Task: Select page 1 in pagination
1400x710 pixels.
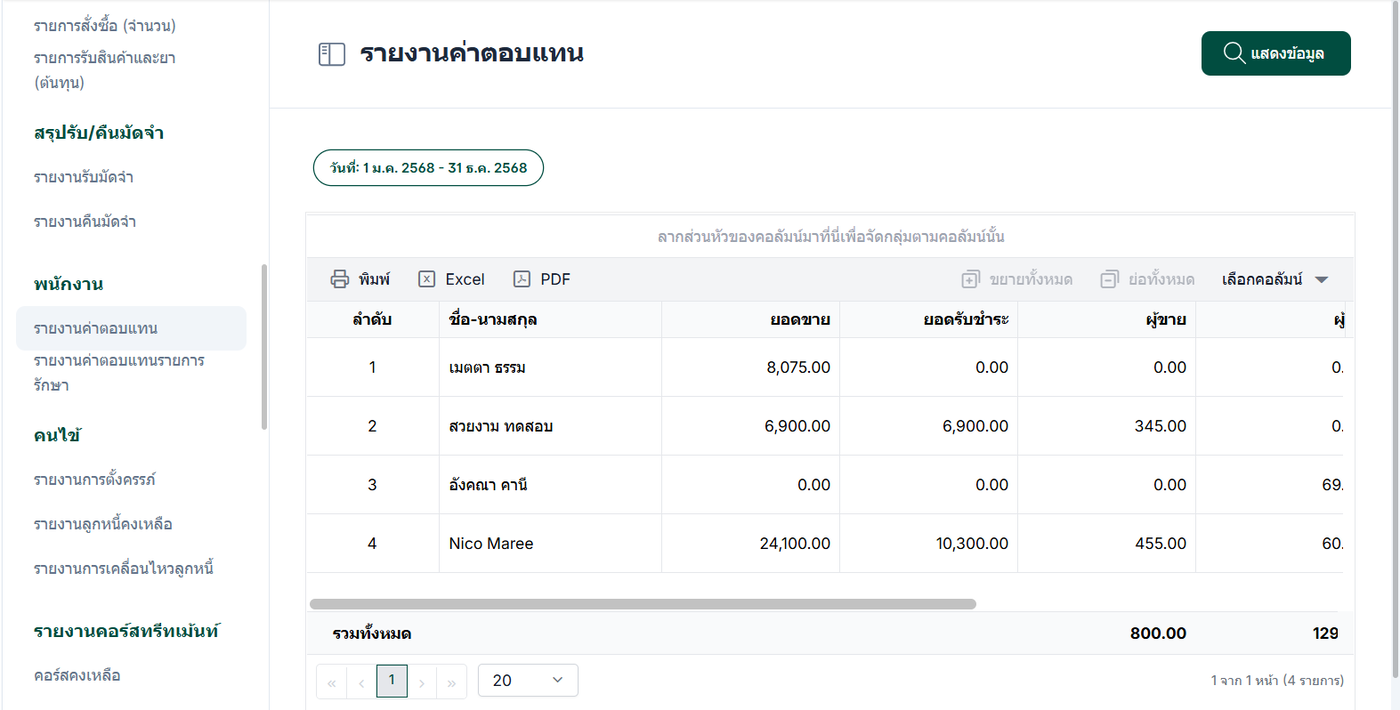Action: (391, 680)
